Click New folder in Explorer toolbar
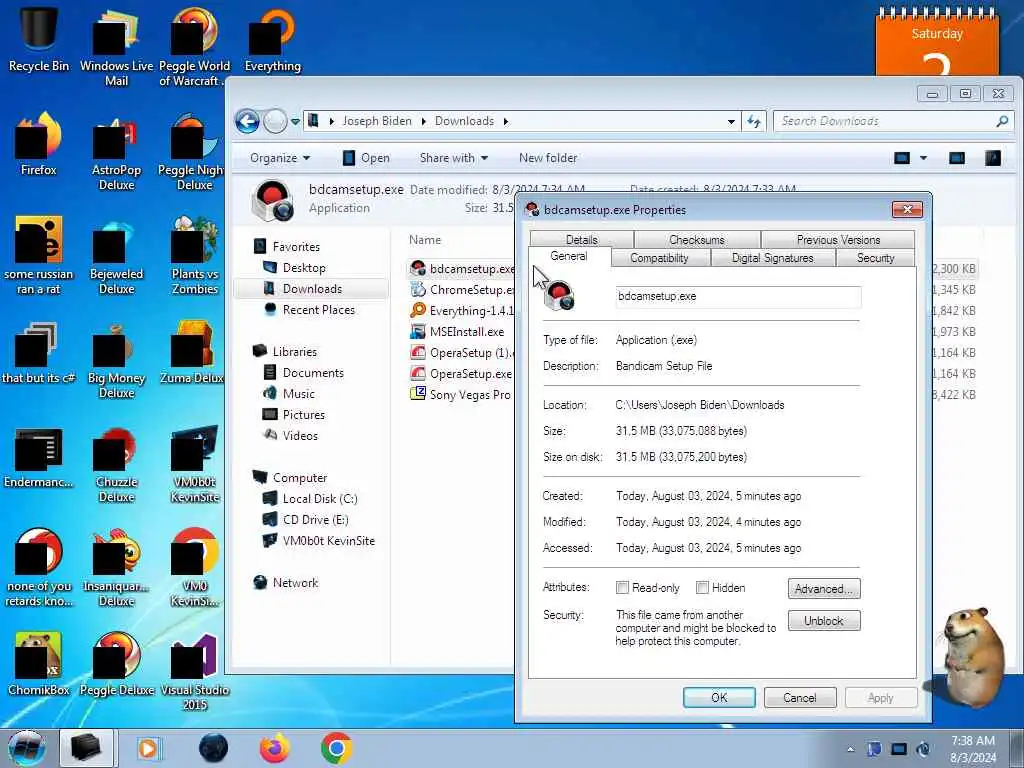 click(548, 158)
